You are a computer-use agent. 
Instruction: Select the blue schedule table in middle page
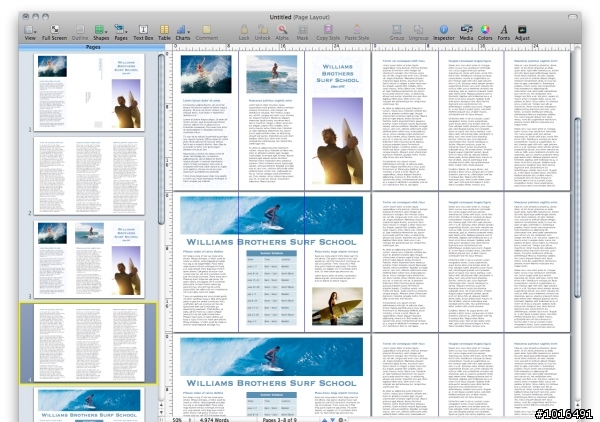(x=271, y=288)
